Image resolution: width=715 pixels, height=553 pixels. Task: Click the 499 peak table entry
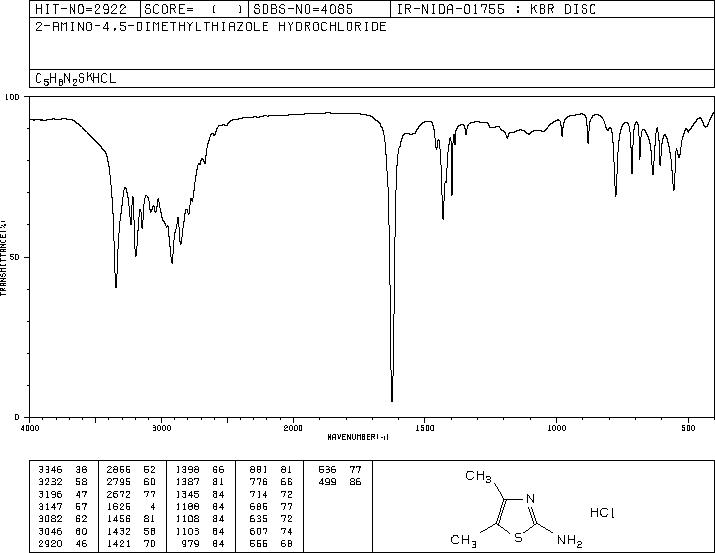[x=340, y=482]
